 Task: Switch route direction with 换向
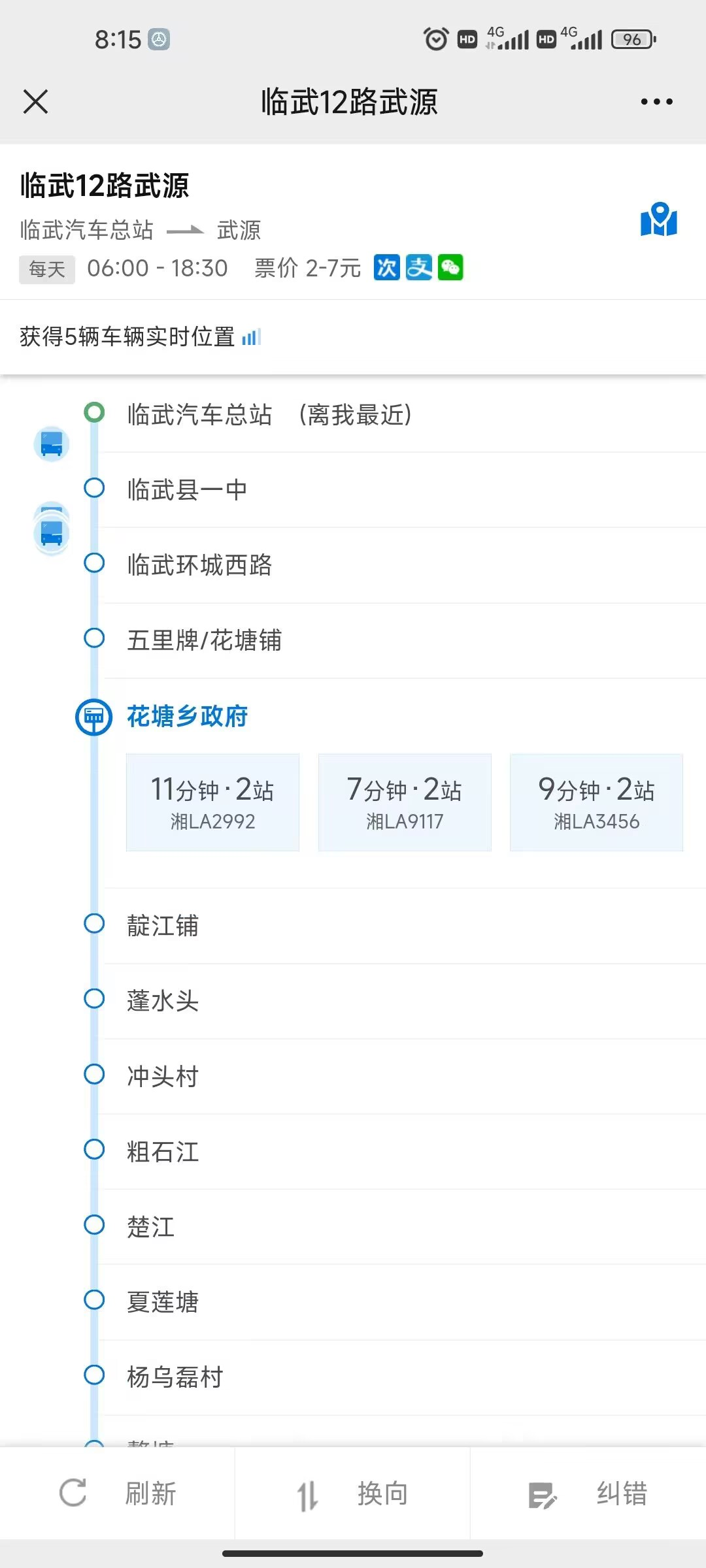coord(353,1494)
